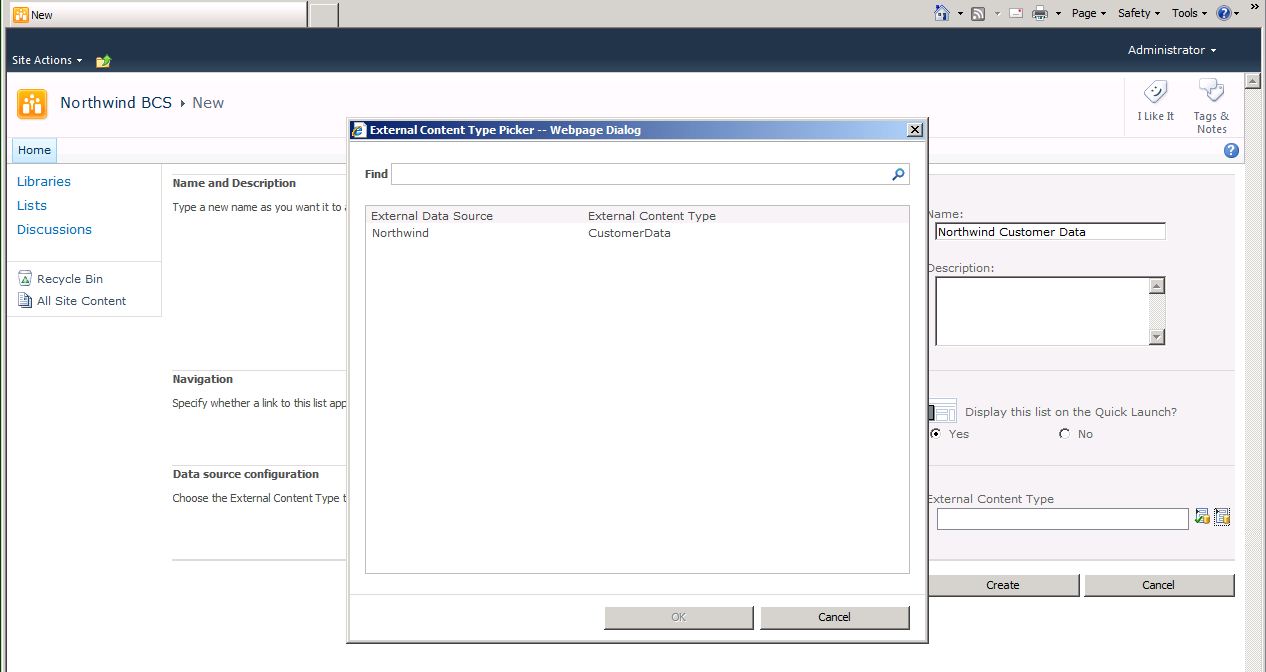The height and width of the screenshot is (672, 1266).
Task: Click the check external content type icon
Action: (1202, 517)
